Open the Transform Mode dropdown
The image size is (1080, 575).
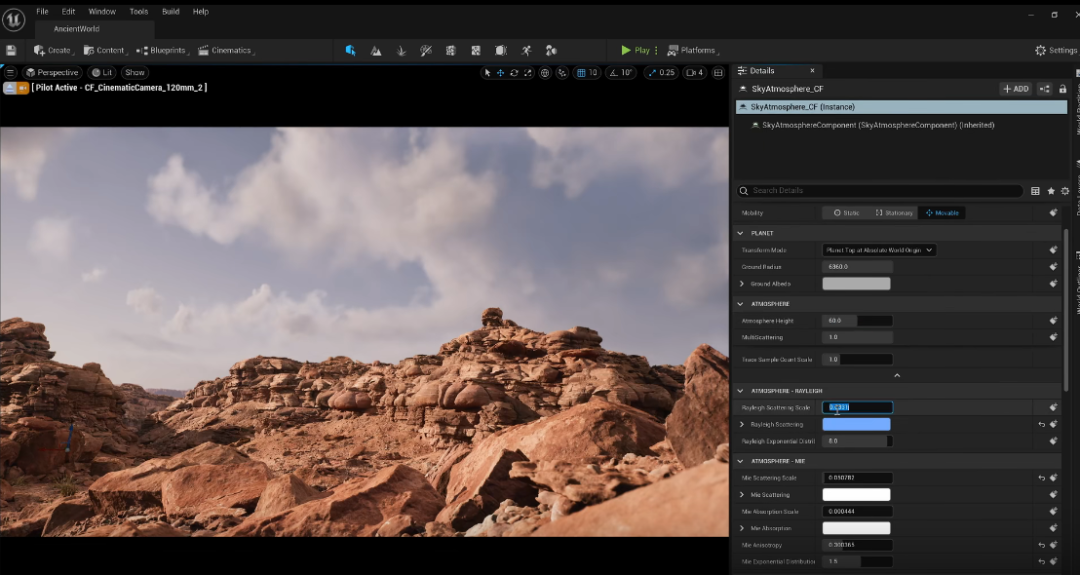click(879, 250)
